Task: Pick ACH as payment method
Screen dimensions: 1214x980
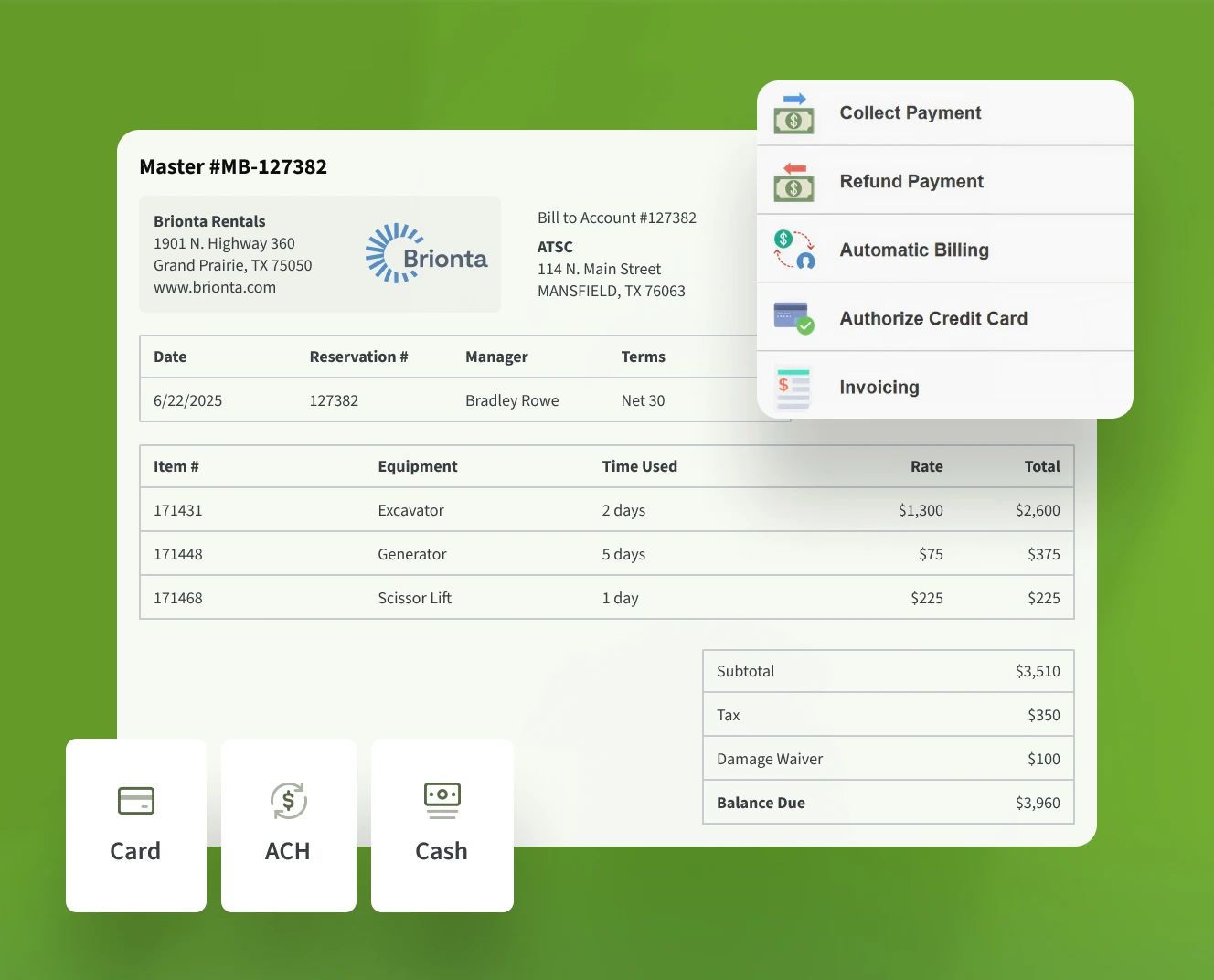Action: (288, 826)
